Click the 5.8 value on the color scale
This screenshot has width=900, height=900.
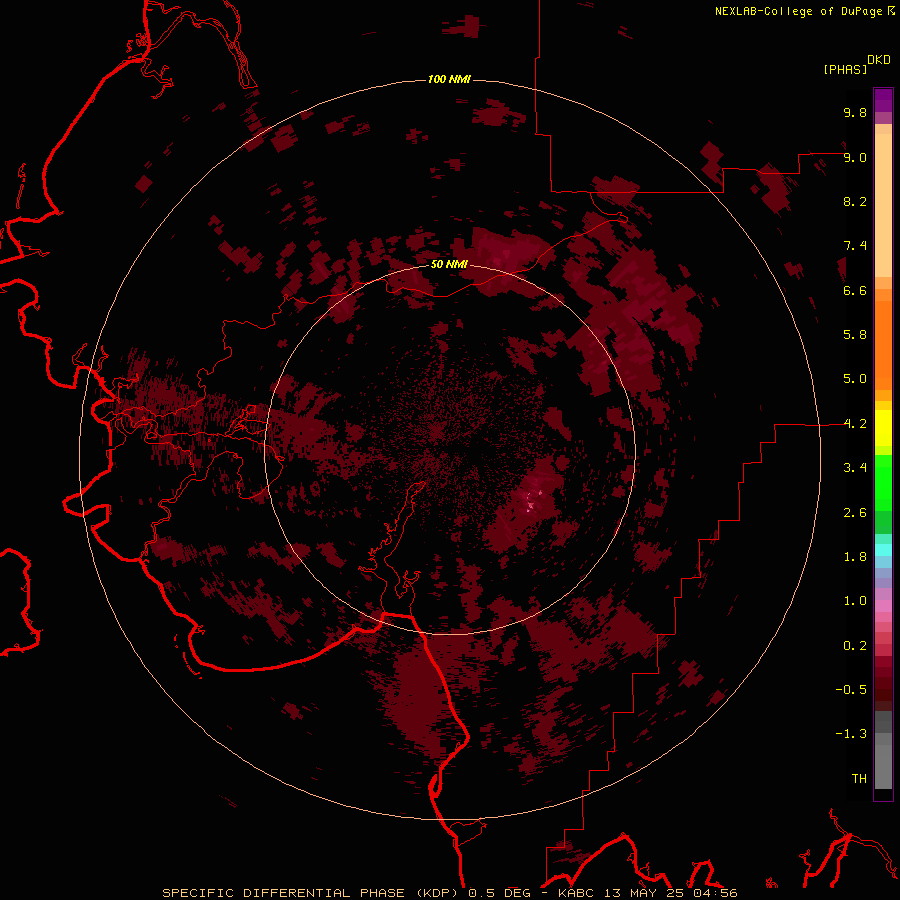coord(855,335)
